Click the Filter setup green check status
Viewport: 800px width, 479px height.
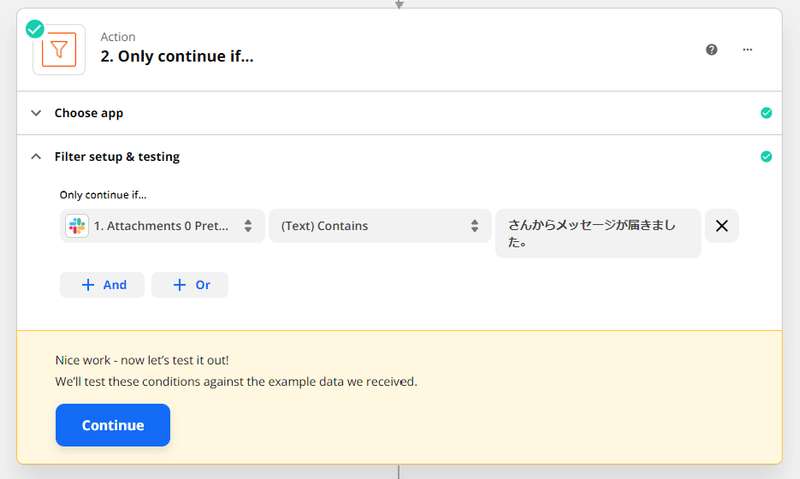pos(766,157)
